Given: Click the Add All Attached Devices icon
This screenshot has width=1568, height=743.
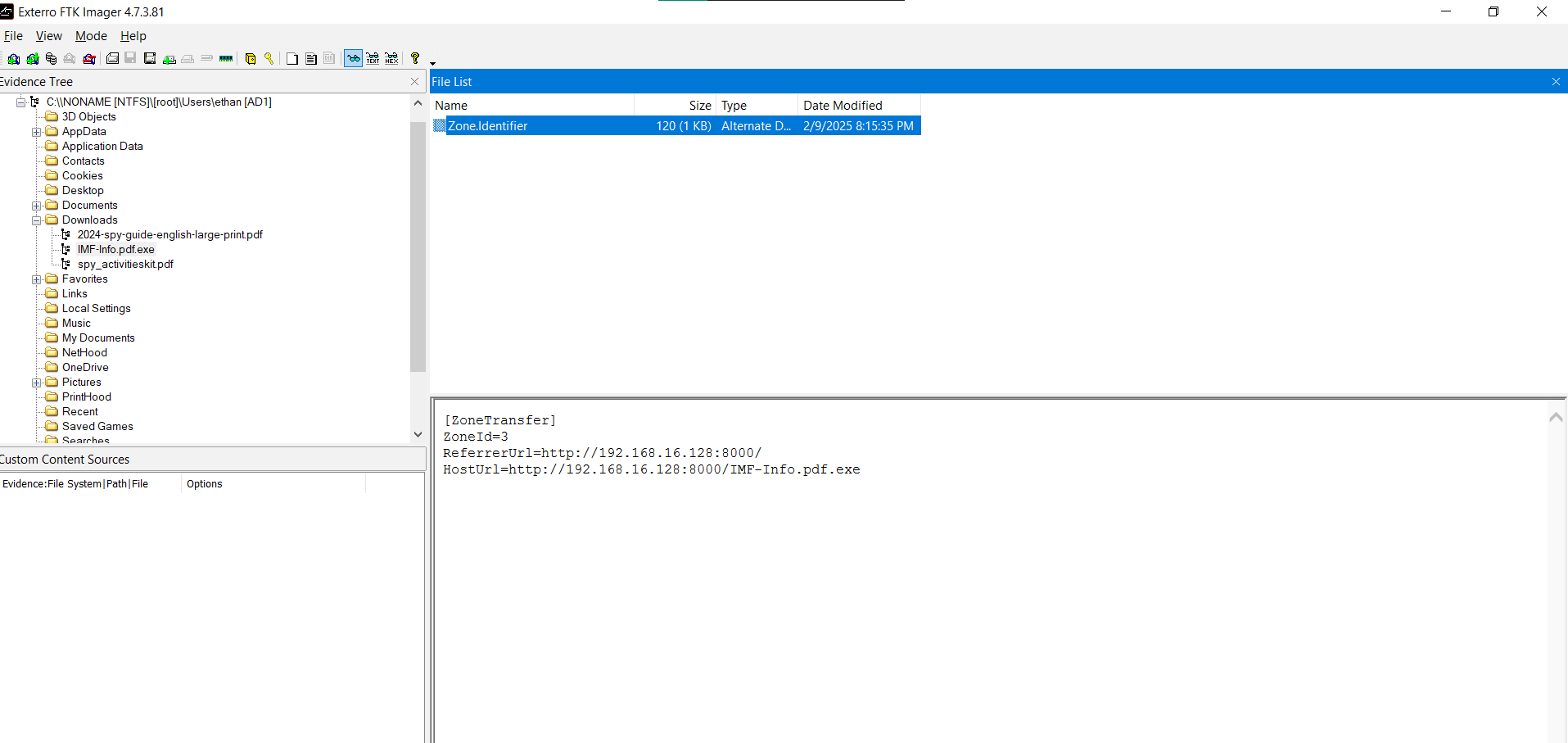Looking at the screenshot, I should click(x=33, y=58).
